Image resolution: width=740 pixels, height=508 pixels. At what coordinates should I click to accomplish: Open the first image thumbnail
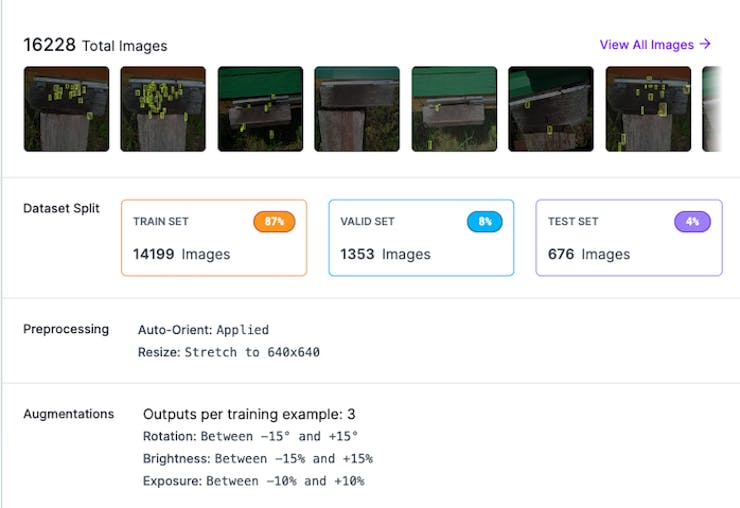pos(66,109)
